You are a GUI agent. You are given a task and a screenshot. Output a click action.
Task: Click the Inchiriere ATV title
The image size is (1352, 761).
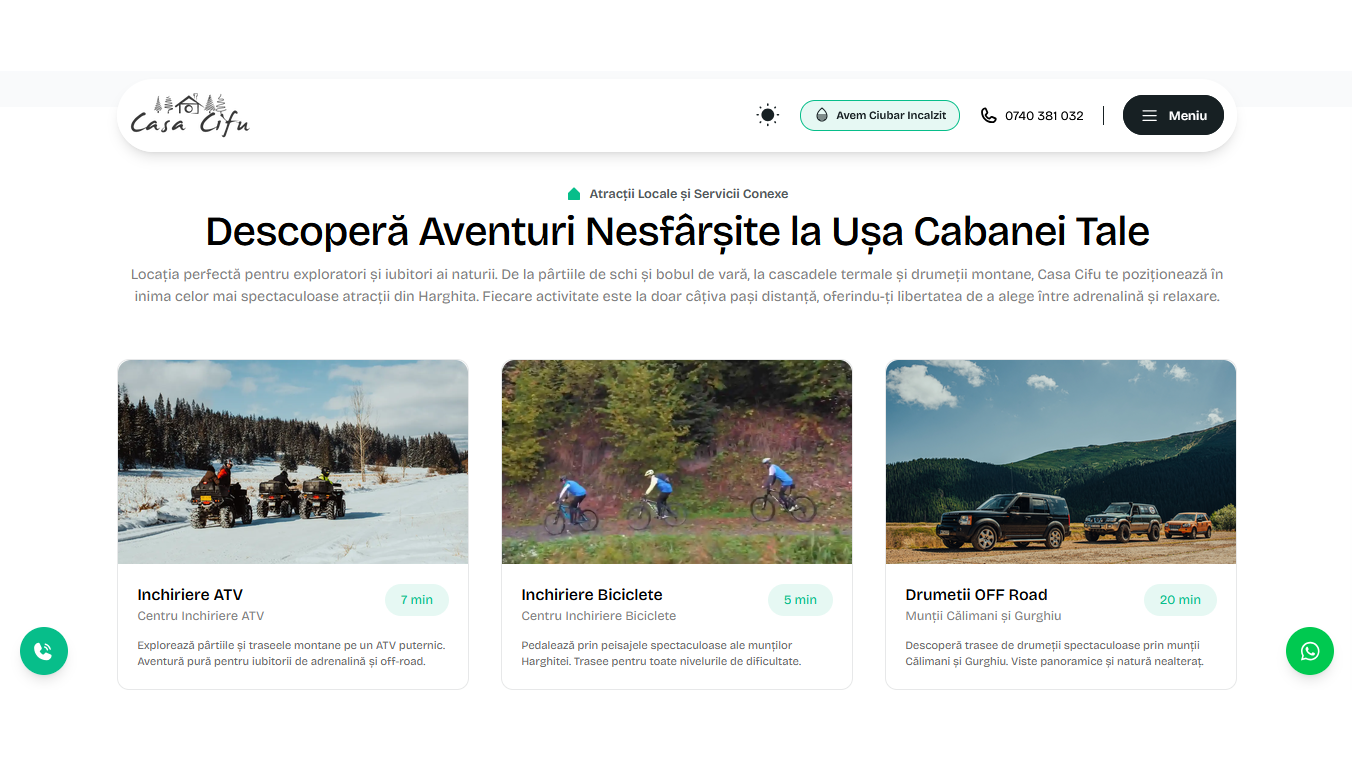point(190,595)
